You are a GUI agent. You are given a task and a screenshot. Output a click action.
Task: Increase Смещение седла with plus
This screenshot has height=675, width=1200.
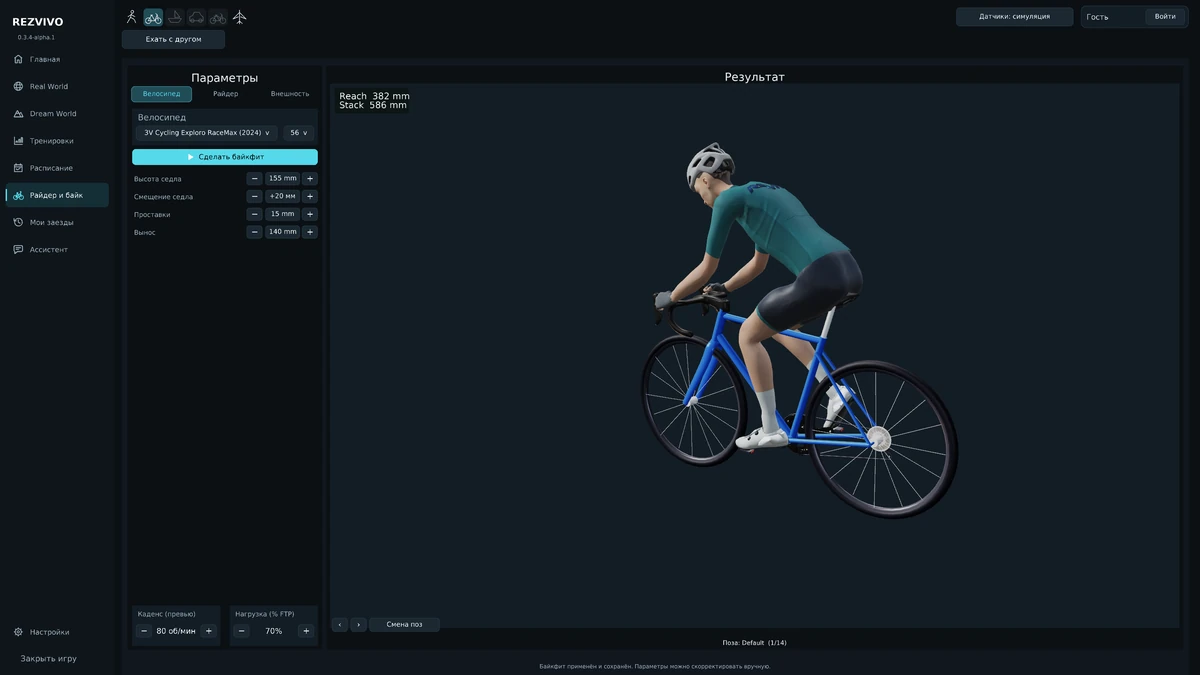click(x=310, y=197)
